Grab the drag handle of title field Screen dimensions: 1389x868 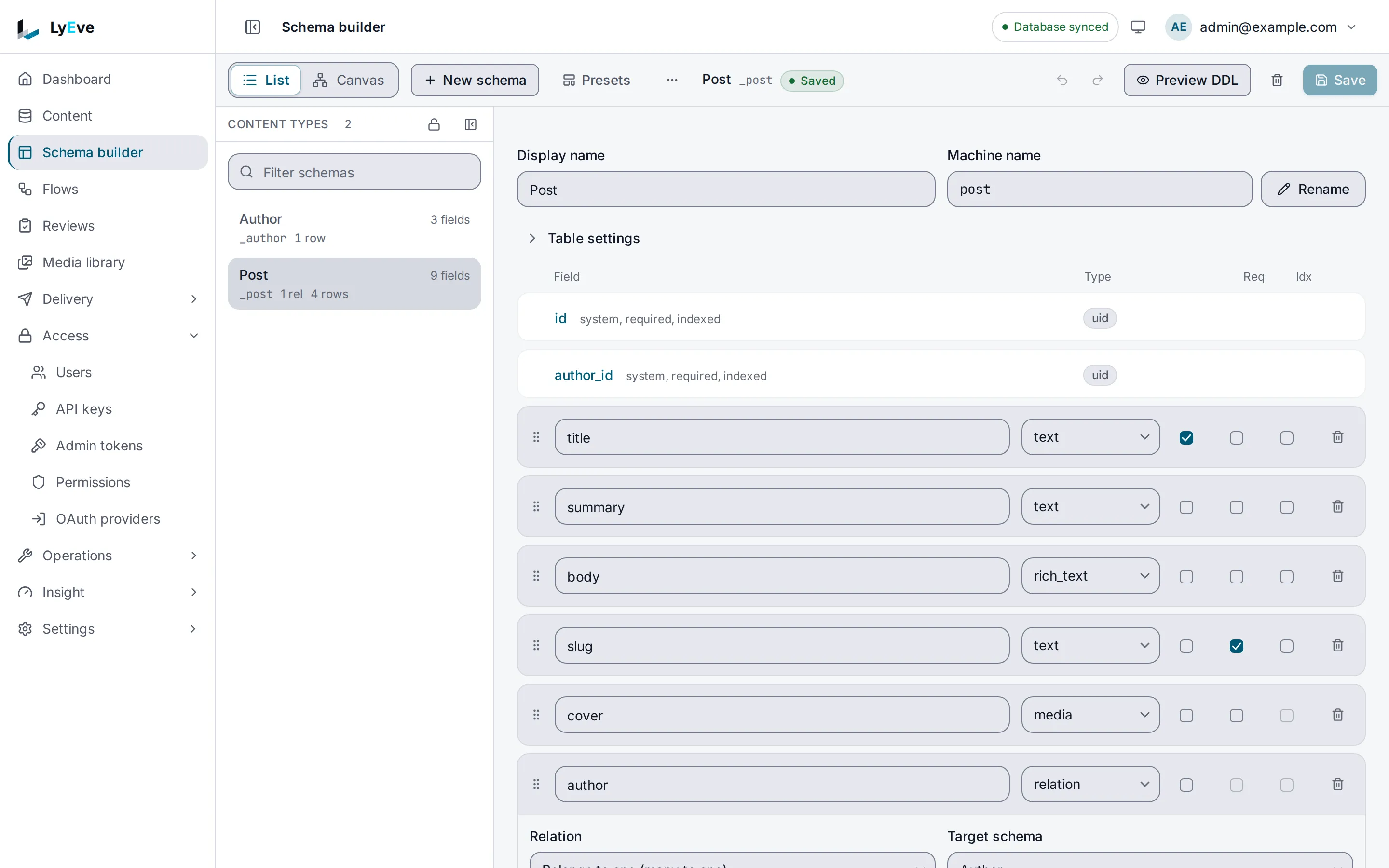pyautogui.click(x=536, y=437)
